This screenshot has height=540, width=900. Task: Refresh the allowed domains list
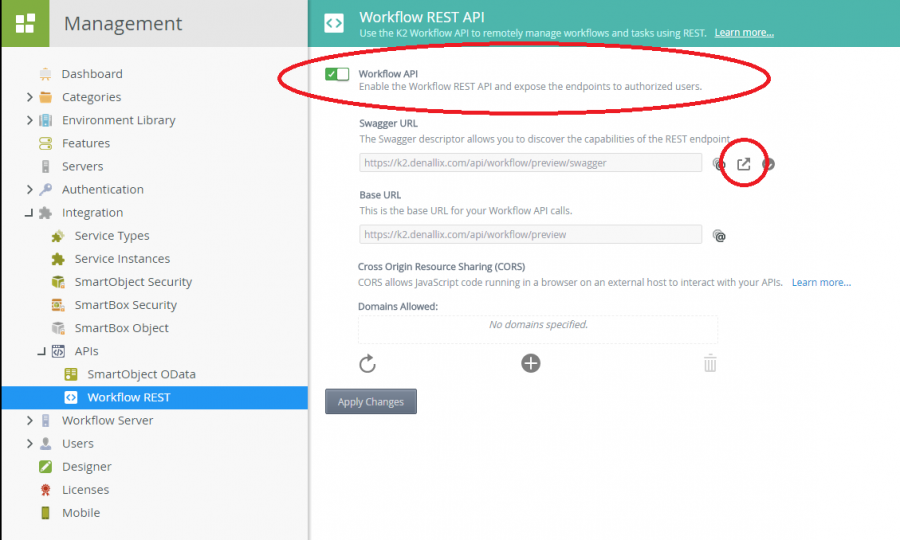[367, 363]
